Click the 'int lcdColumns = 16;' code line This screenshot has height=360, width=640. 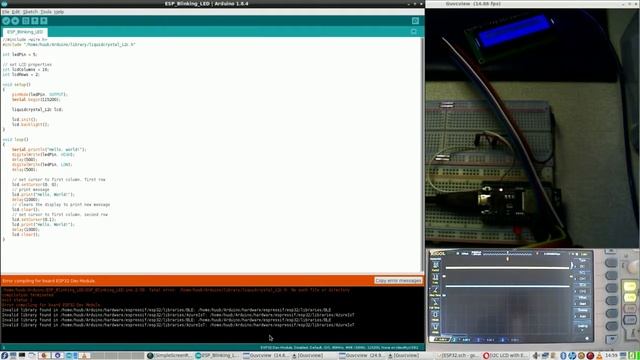tap(25, 69)
